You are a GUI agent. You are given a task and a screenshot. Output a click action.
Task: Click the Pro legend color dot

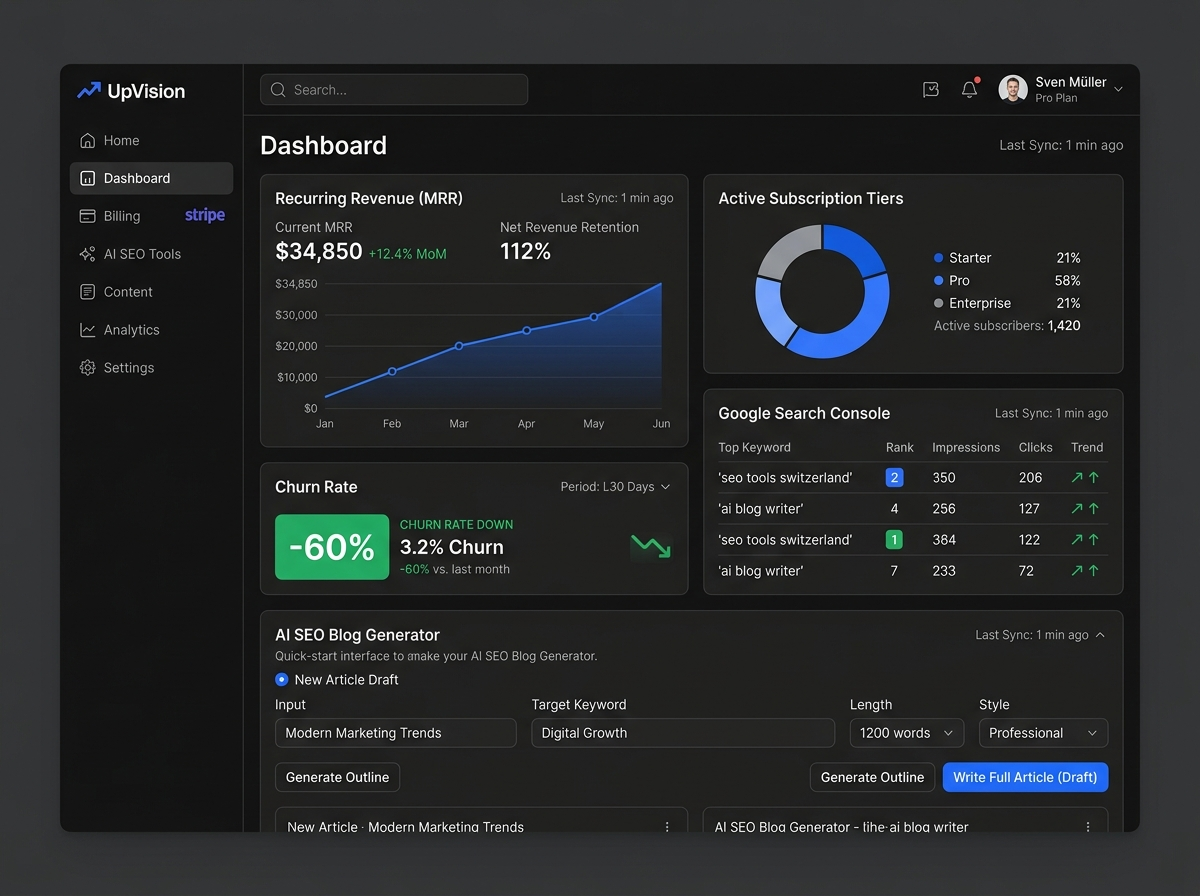pyautogui.click(x=938, y=281)
